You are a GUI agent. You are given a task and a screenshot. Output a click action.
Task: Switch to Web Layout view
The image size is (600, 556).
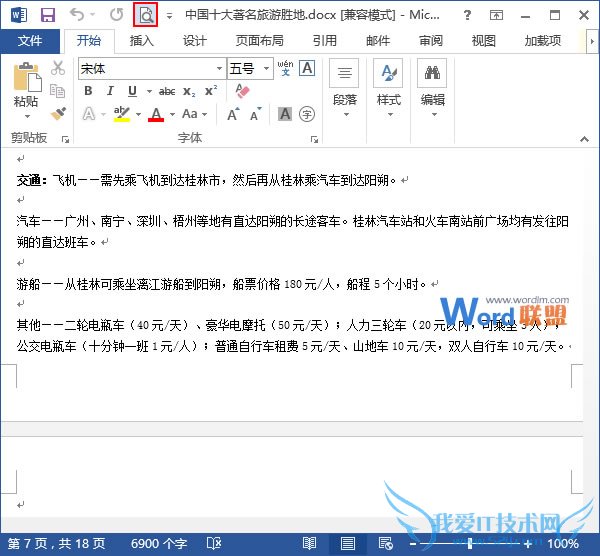pyautogui.click(x=385, y=543)
